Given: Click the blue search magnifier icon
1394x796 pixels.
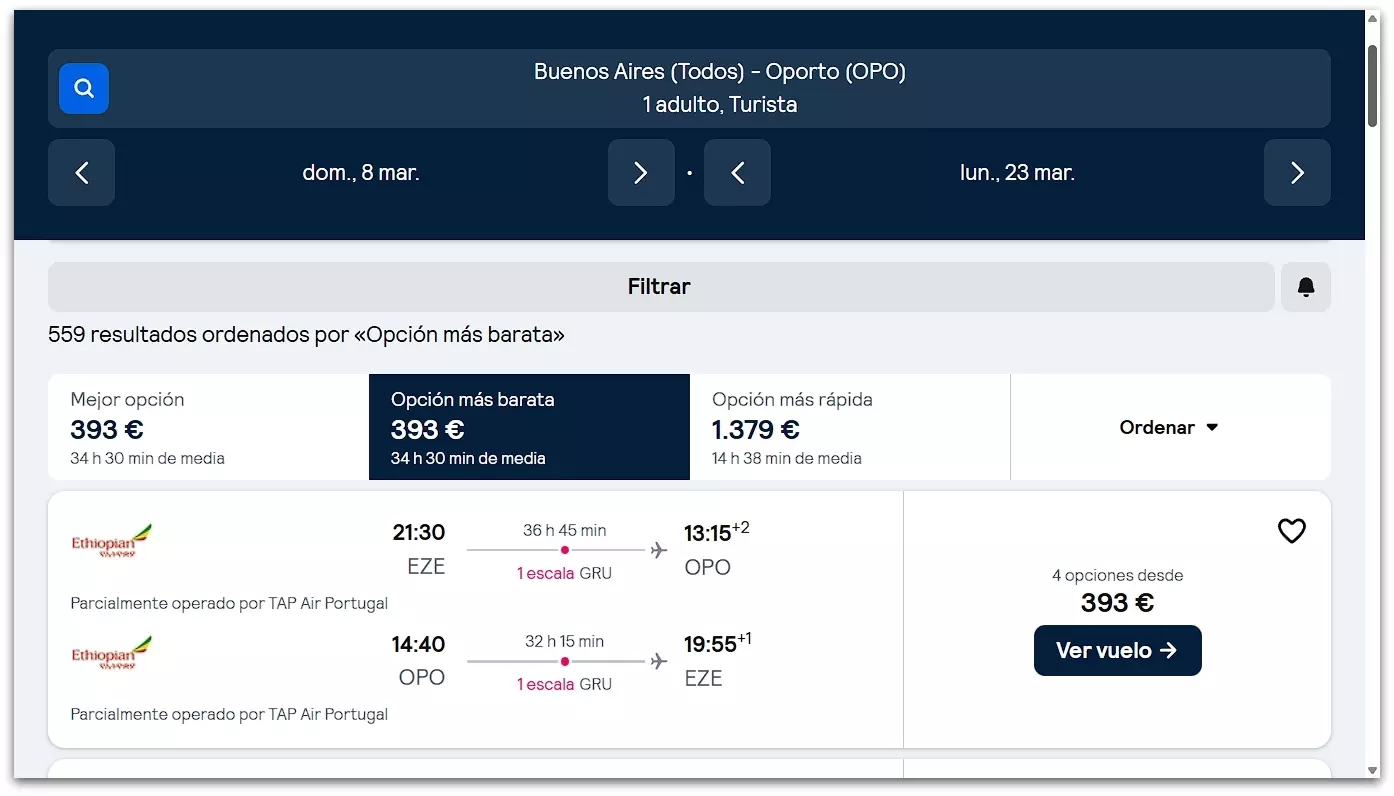Looking at the screenshot, I should pos(84,89).
